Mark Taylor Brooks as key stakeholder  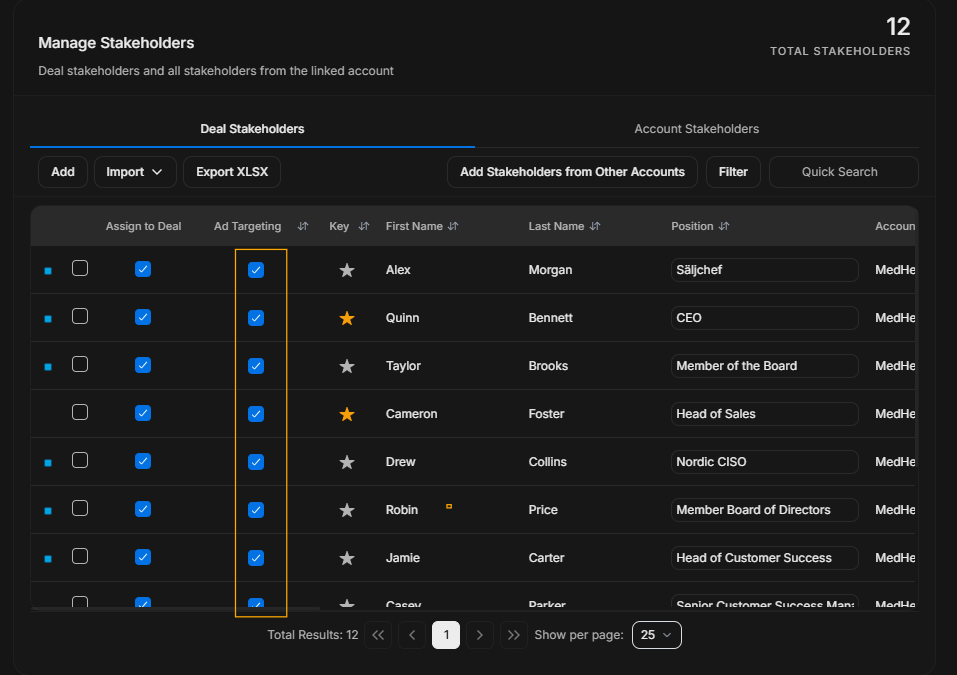point(347,366)
